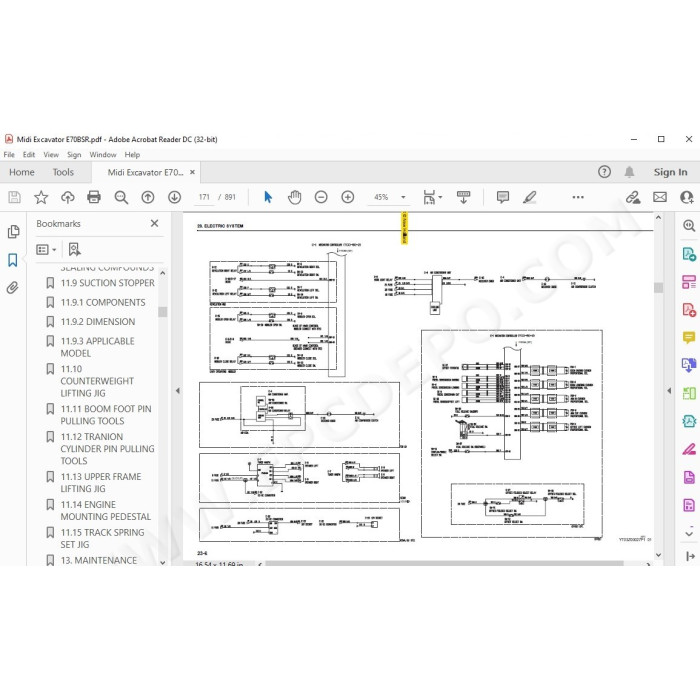Screen dimensions: 700x700
Task: Zoom in with plus icon
Action: pyautogui.click(x=348, y=197)
